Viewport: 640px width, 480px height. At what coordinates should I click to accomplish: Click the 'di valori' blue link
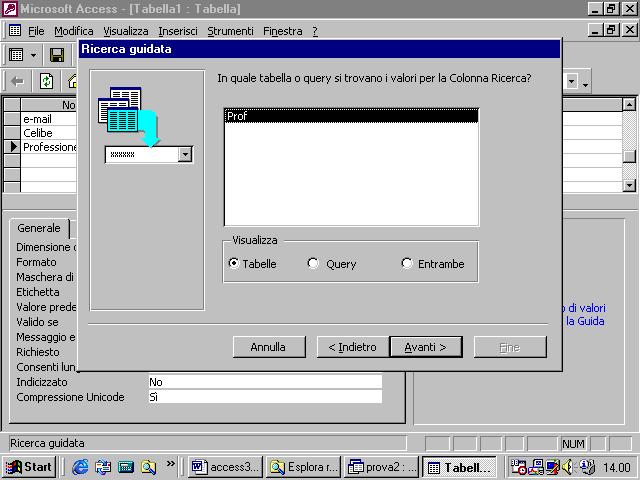587,308
